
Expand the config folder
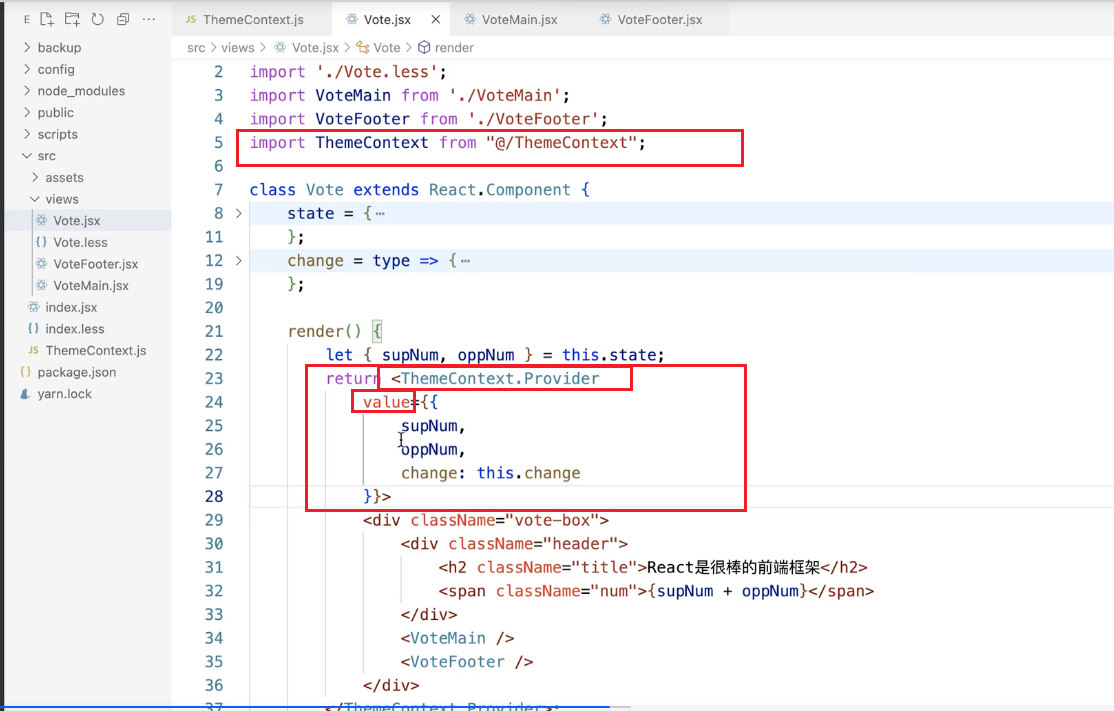pyautogui.click(x=27, y=69)
